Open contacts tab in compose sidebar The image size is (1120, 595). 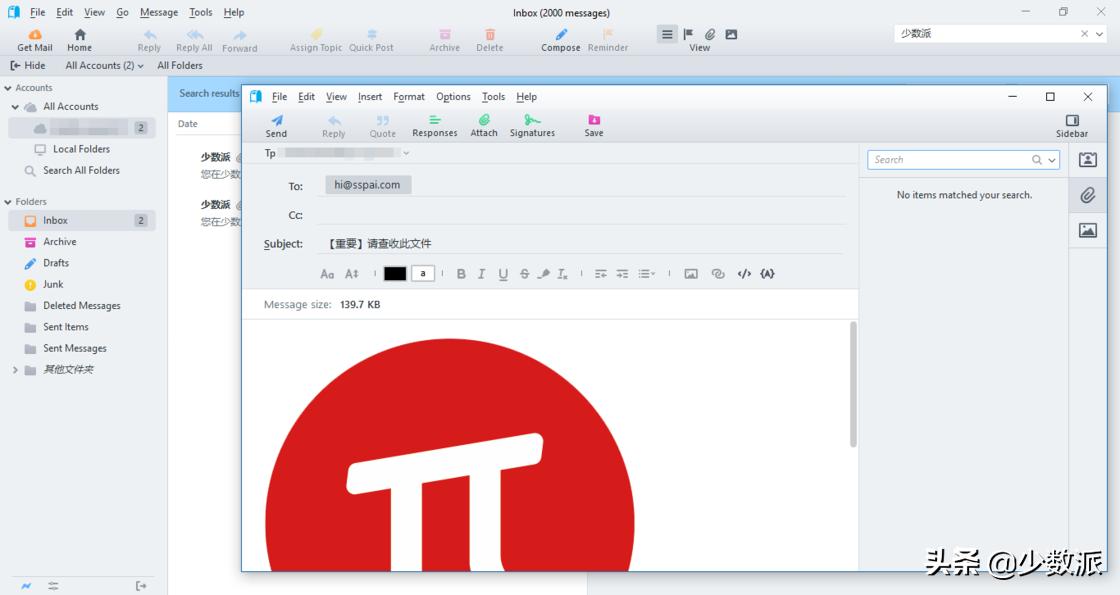1087,160
